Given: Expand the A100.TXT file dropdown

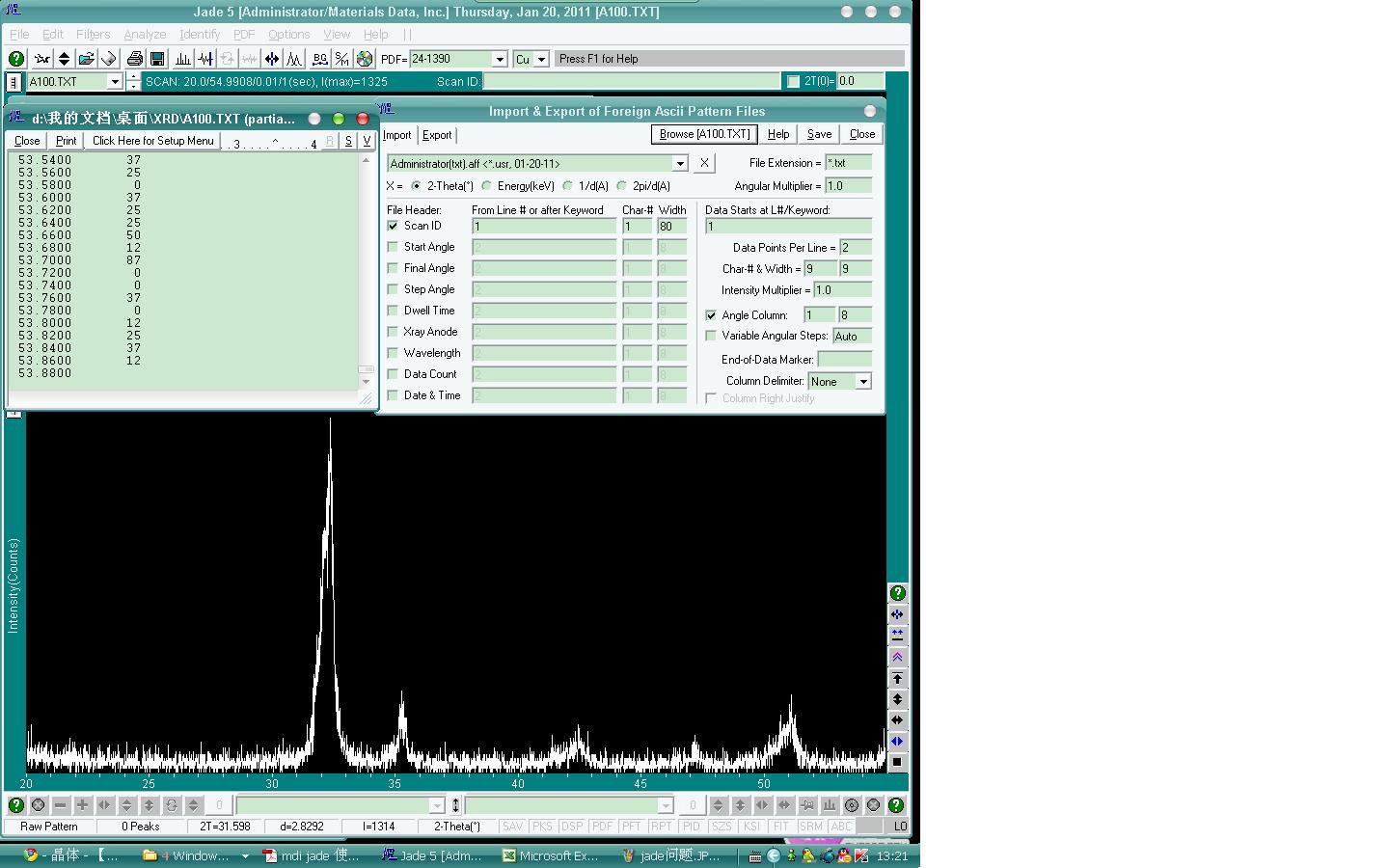Looking at the screenshot, I should (115, 82).
